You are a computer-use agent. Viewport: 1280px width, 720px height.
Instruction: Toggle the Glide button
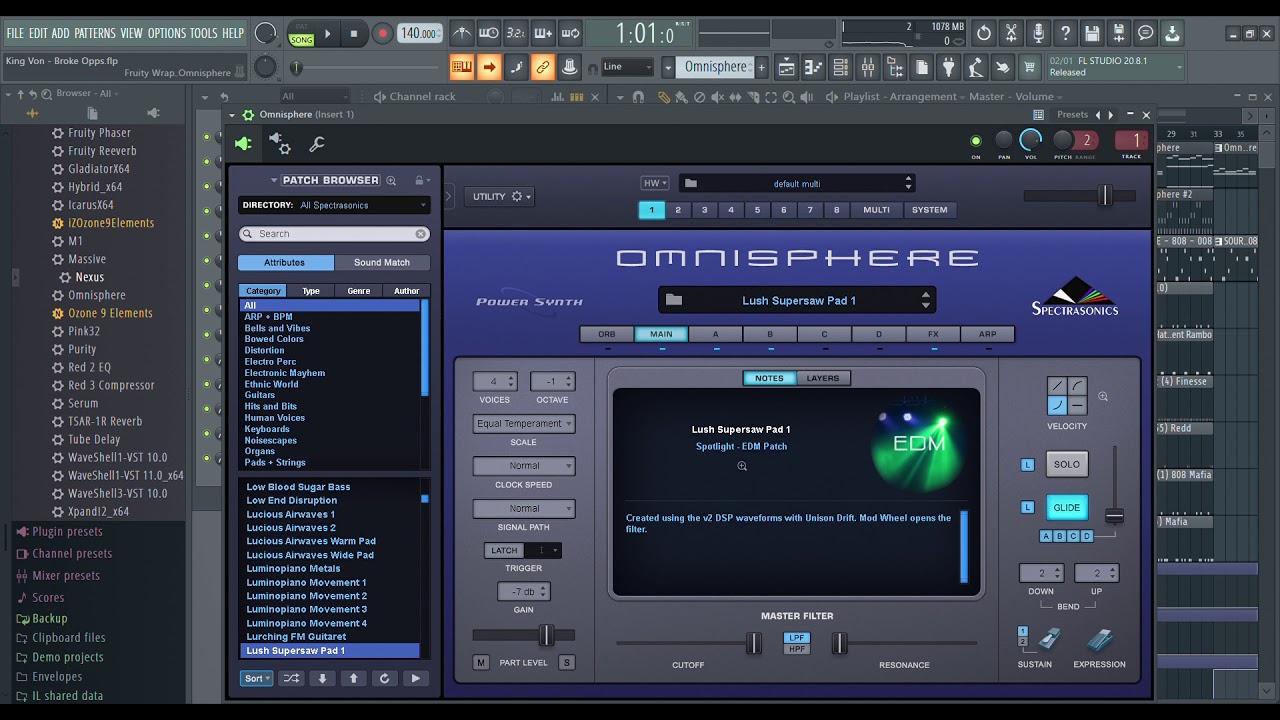coord(1067,507)
